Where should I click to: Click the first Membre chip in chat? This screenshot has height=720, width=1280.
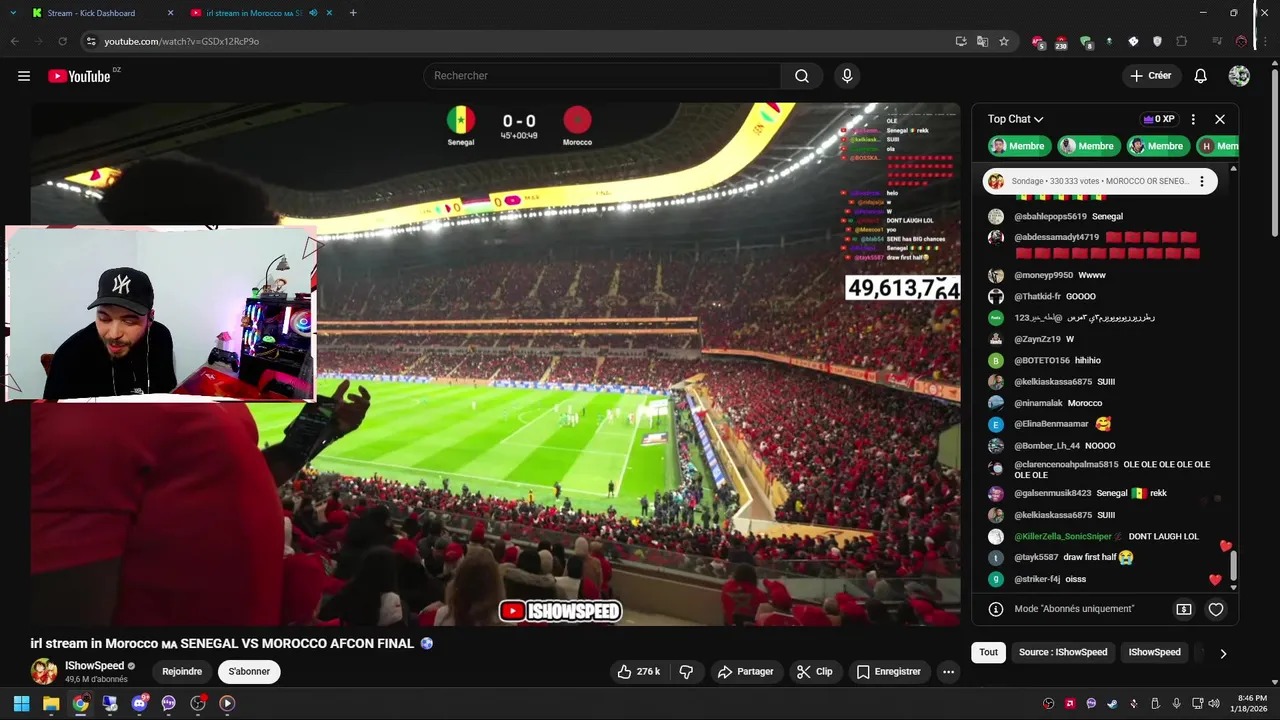pyautogui.click(x=1018, y=146)
